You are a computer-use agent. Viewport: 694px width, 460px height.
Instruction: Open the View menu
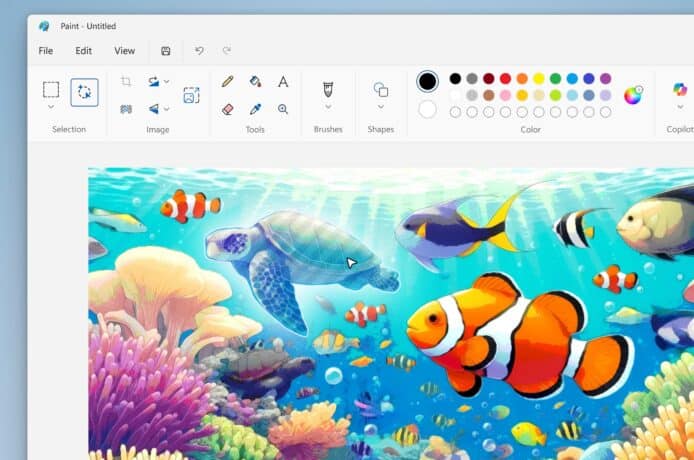tap(124, 51)
